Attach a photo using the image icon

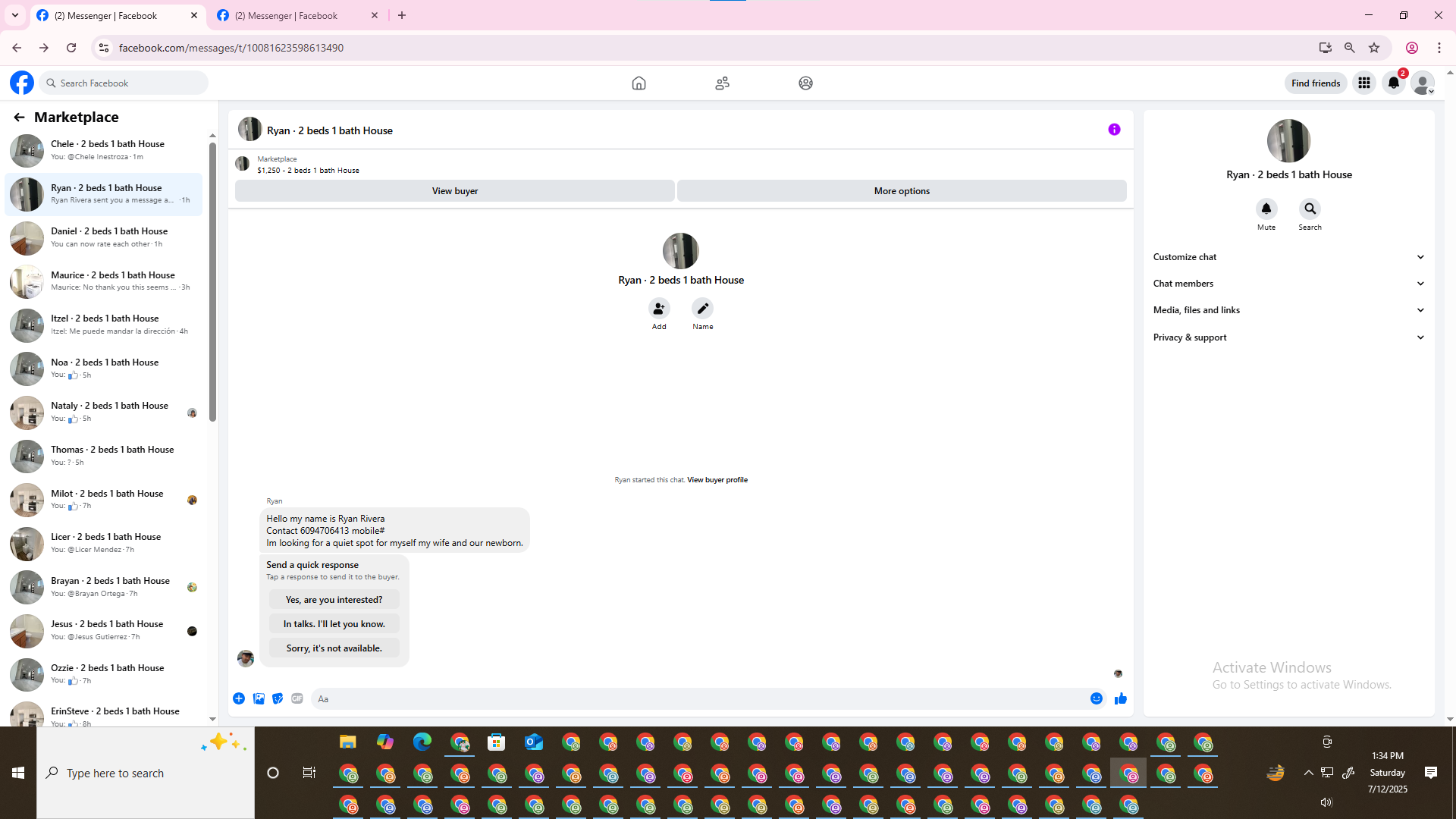(x=259, y=698)
